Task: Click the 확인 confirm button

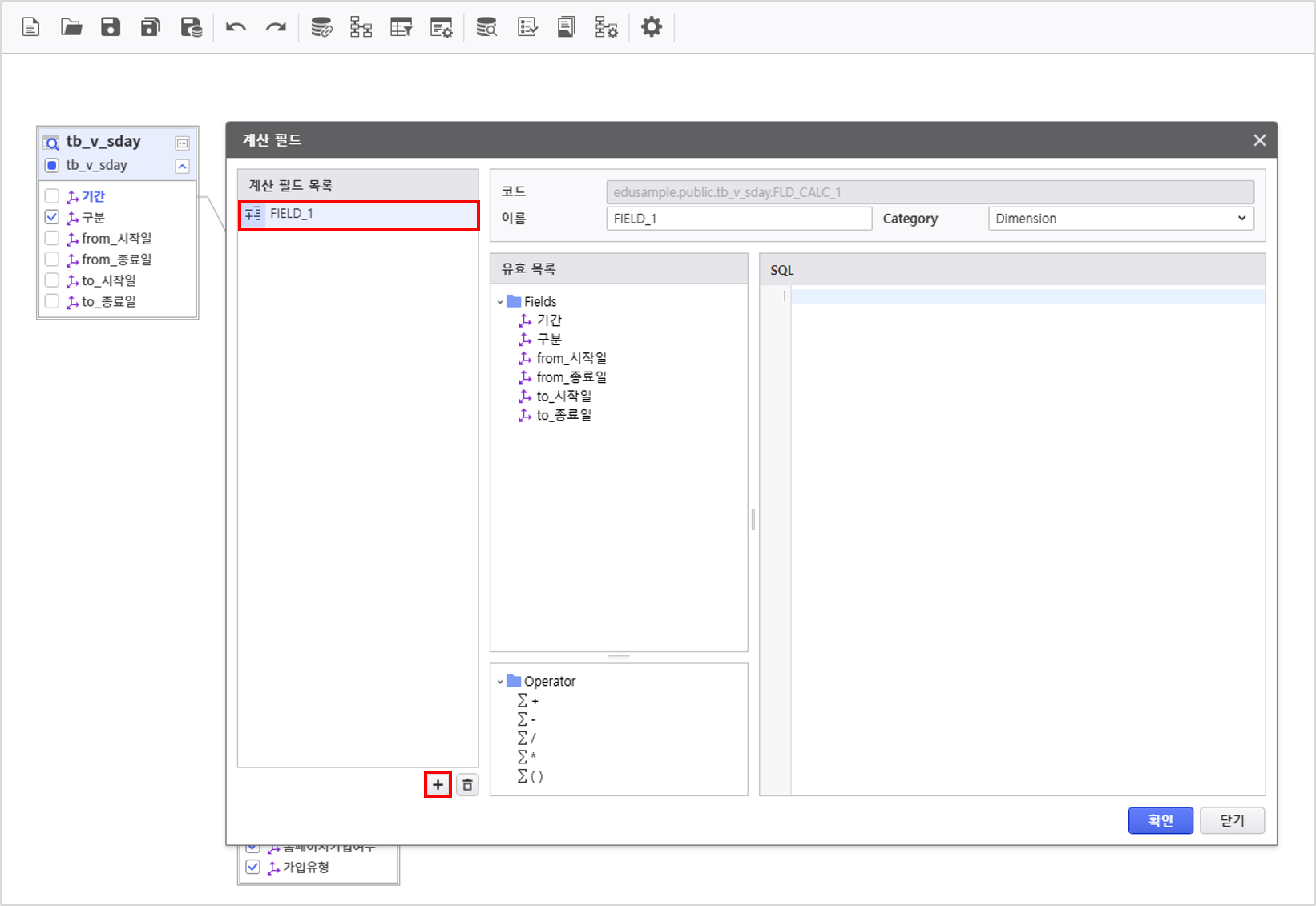Action: click(1161, 820)
